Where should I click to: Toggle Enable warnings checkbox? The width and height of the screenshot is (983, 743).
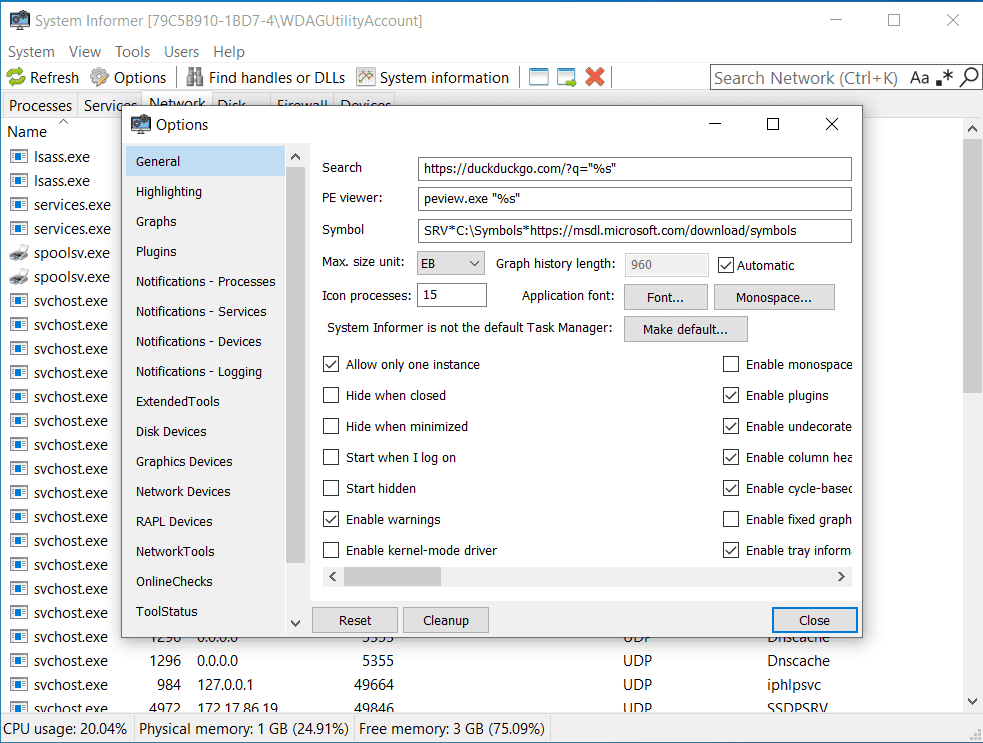[x=331, y=519]
